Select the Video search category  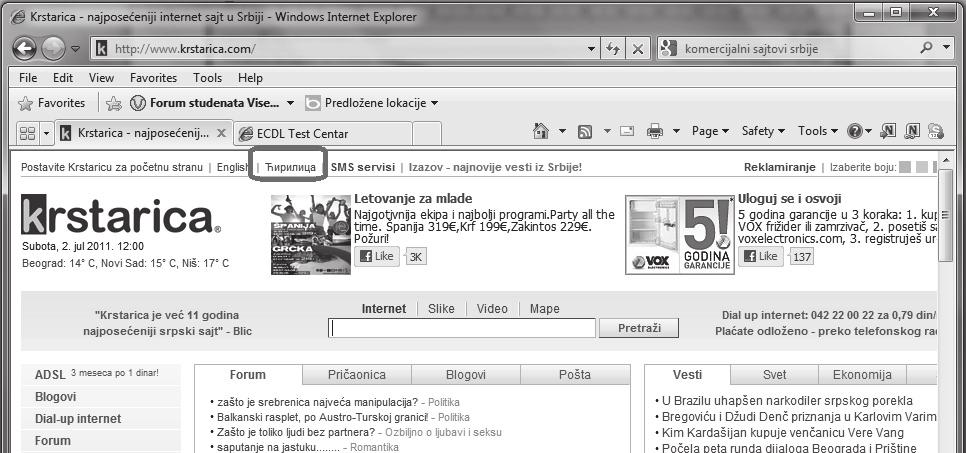tap(492, 309)
